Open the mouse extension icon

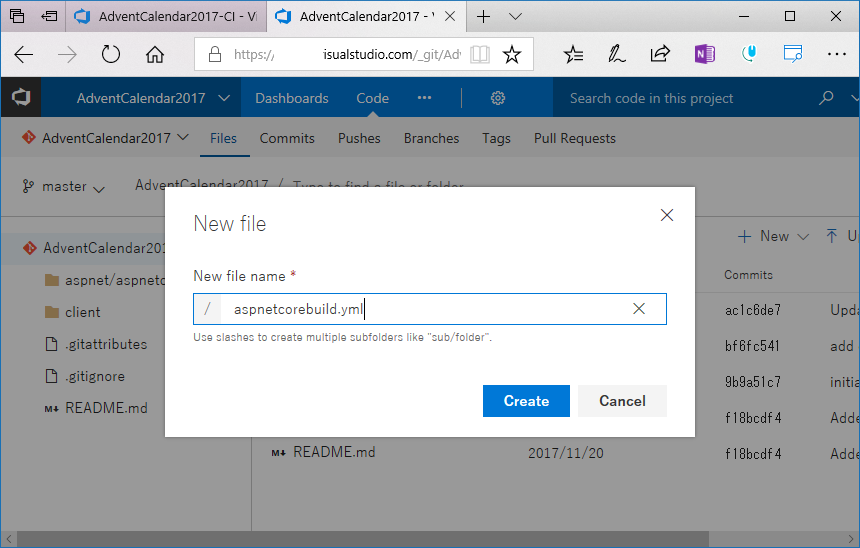(749, 54)
